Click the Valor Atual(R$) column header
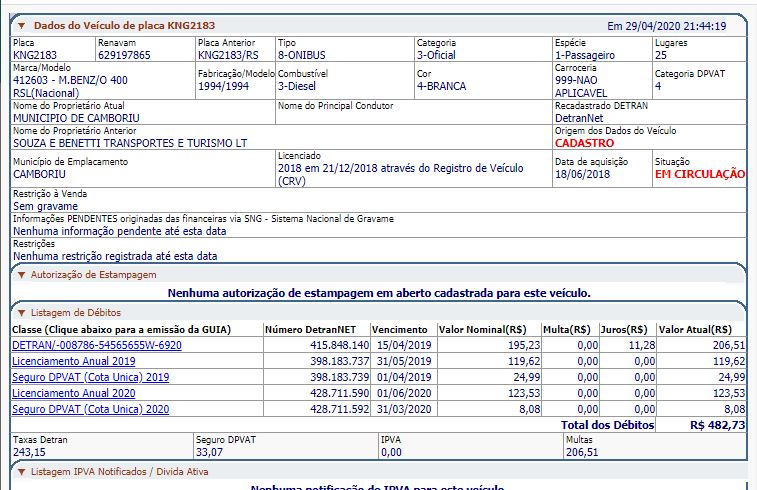The height and width of the screenshot is (490, 757). point(695,330)
